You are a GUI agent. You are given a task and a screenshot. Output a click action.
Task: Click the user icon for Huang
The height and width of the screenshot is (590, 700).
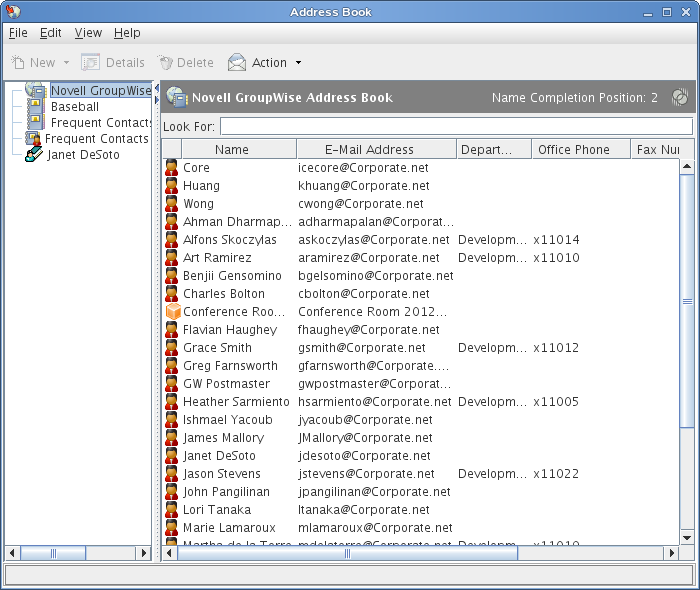point(171,185)
